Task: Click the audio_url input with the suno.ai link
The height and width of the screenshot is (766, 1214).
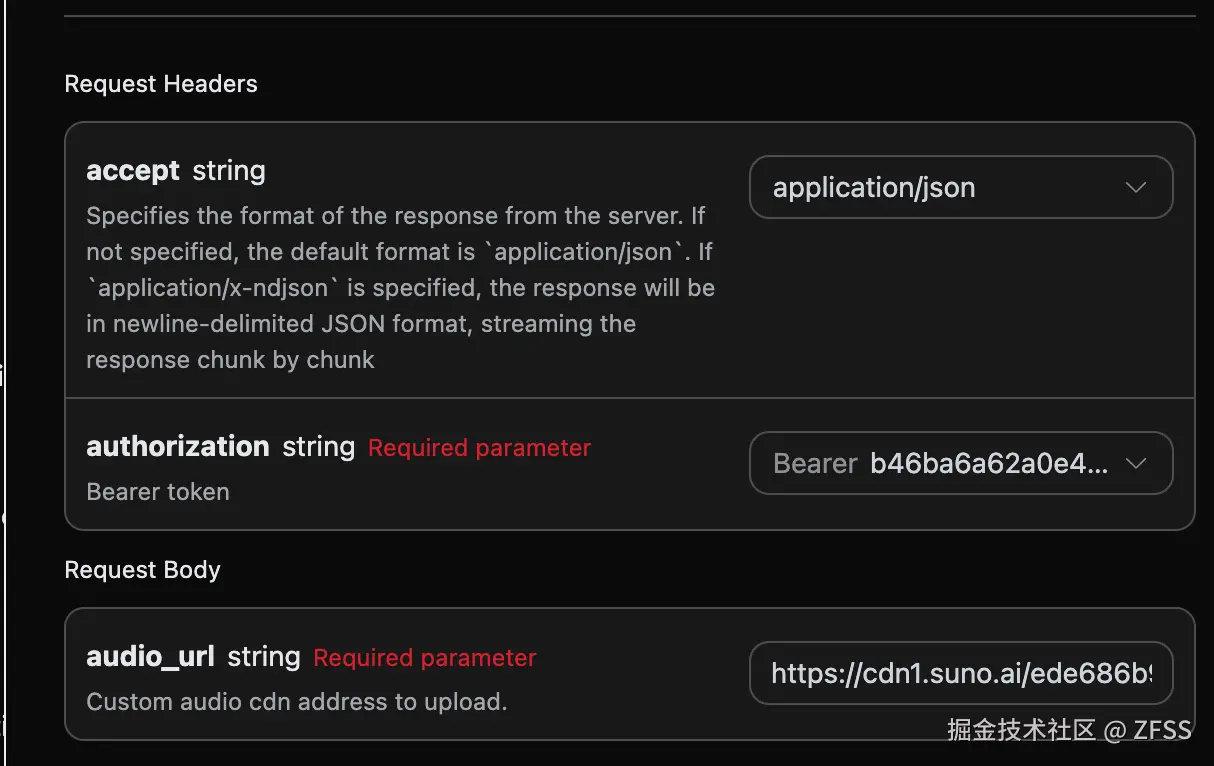Action: 960,675
